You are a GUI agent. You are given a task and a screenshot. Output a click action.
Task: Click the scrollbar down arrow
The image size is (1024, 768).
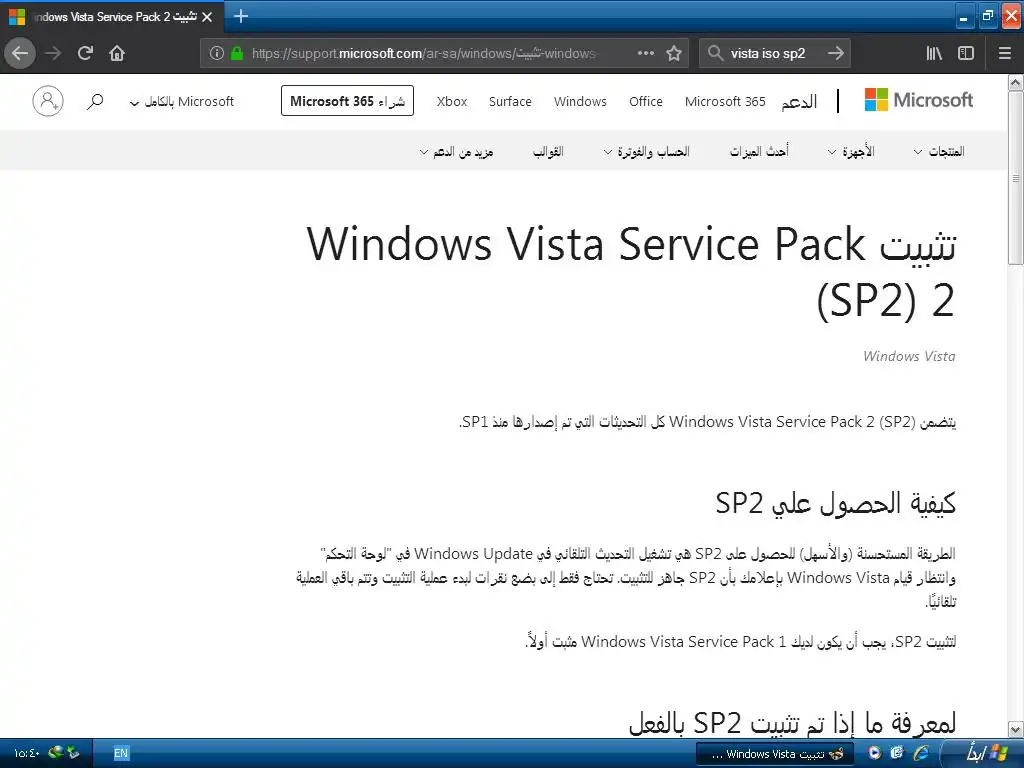click(x=1015, y=729)
